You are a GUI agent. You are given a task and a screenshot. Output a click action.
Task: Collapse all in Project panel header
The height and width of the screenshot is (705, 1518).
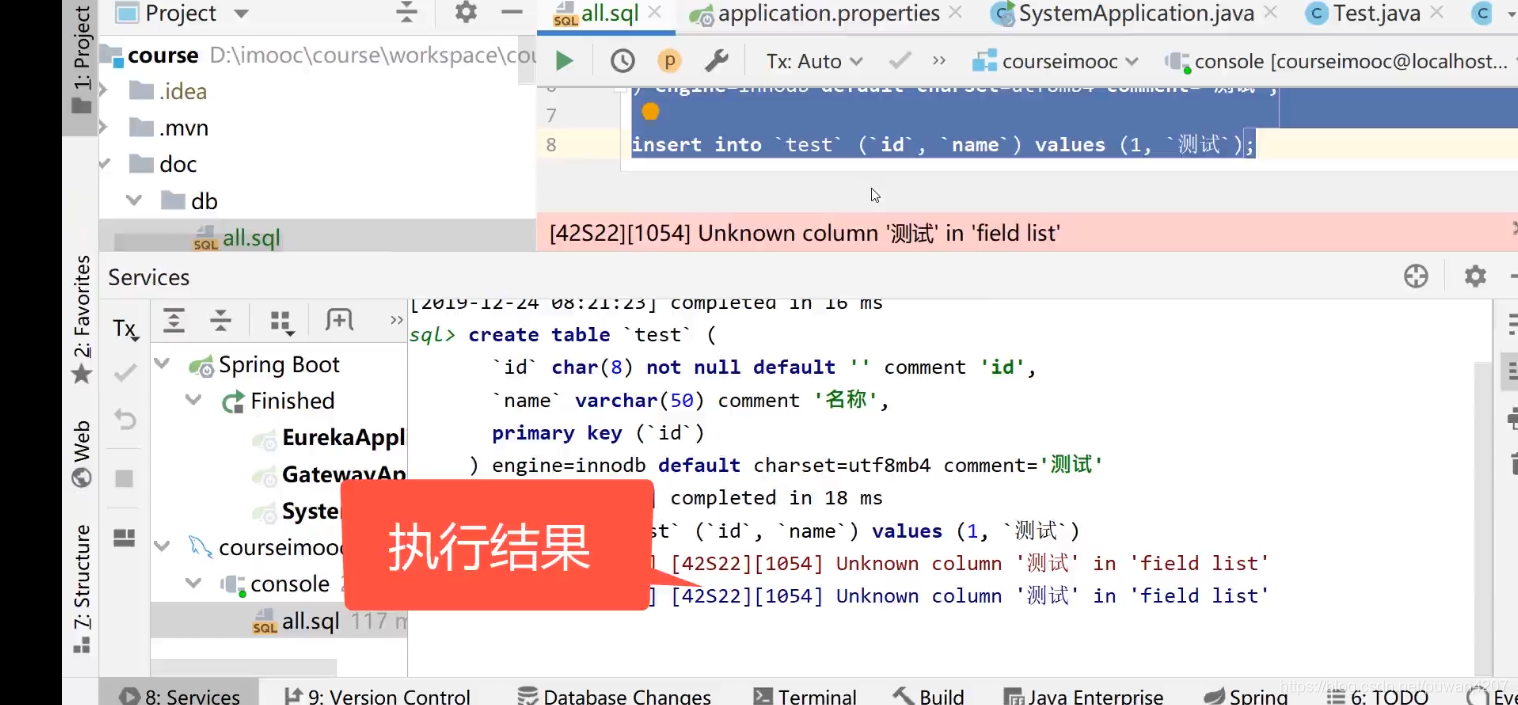[x=406, y=13]
